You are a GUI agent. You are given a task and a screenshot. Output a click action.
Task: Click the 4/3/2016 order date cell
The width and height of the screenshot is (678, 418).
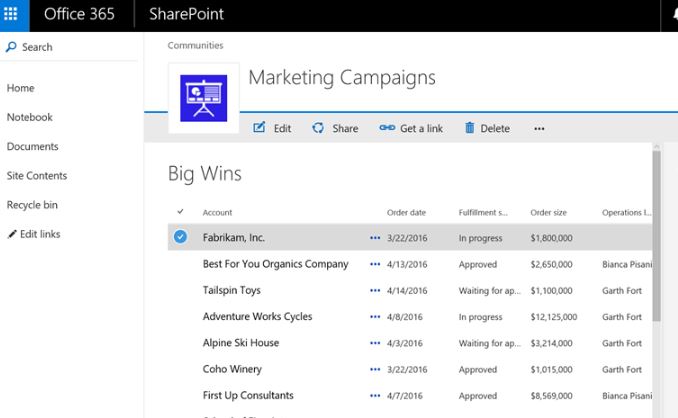405,343
